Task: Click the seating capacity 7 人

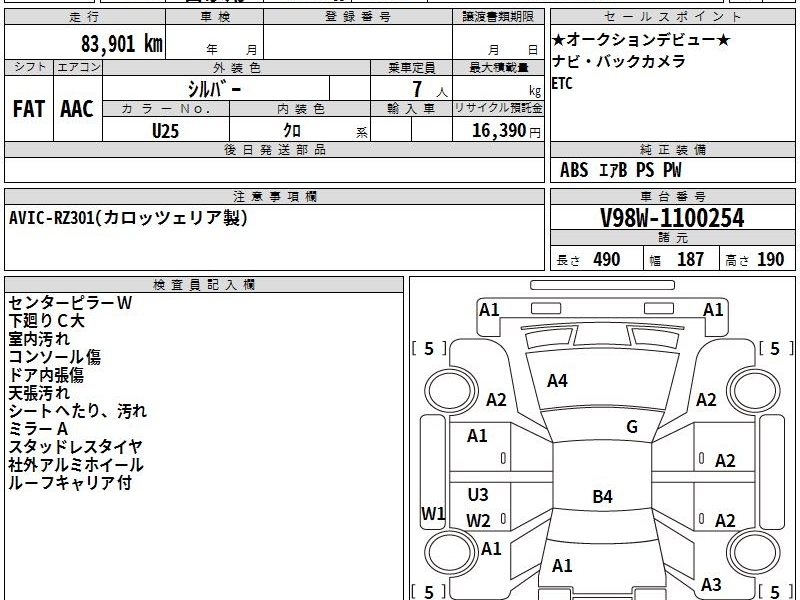Action: tap(430, 90)
